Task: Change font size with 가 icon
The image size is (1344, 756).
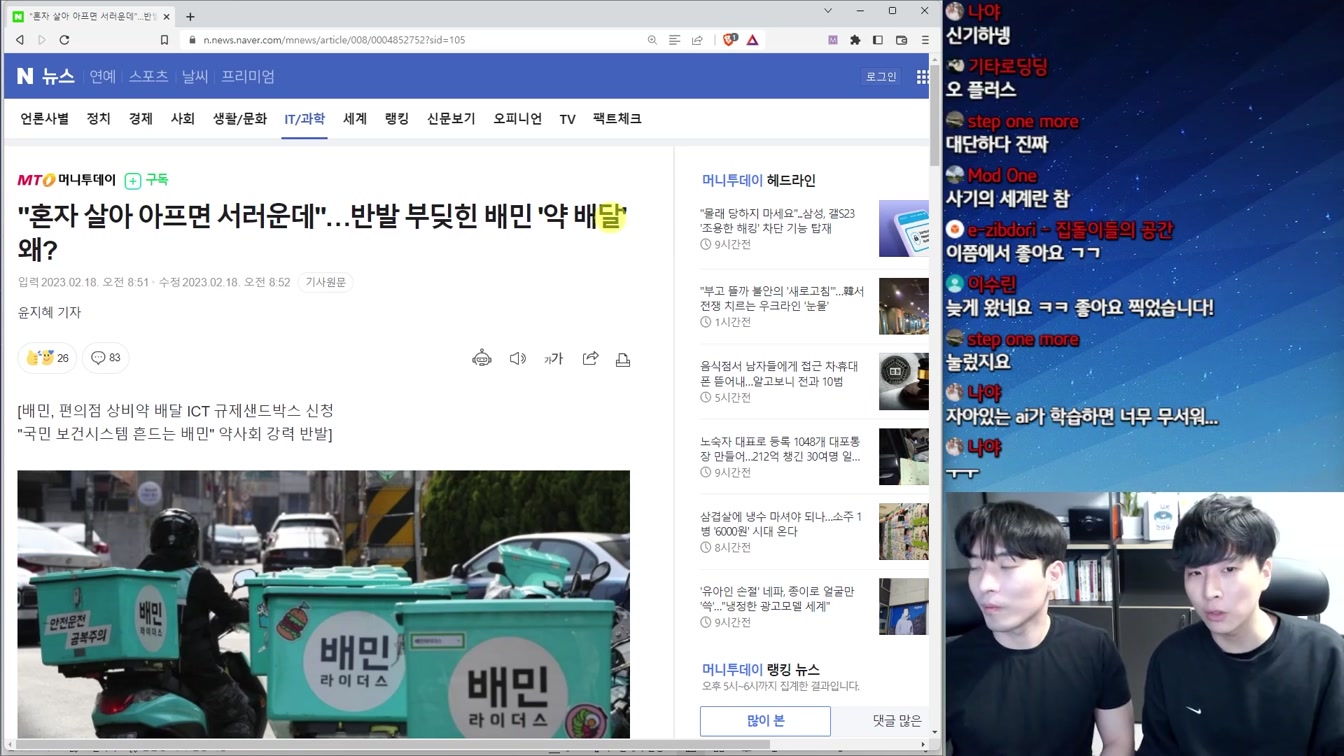Action: (553, 358)
